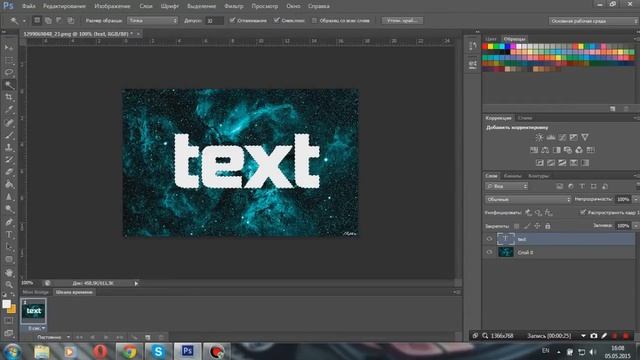Add Levels adjustment icon
Viewport: 640px width, 360px height.
pos(551,138)
